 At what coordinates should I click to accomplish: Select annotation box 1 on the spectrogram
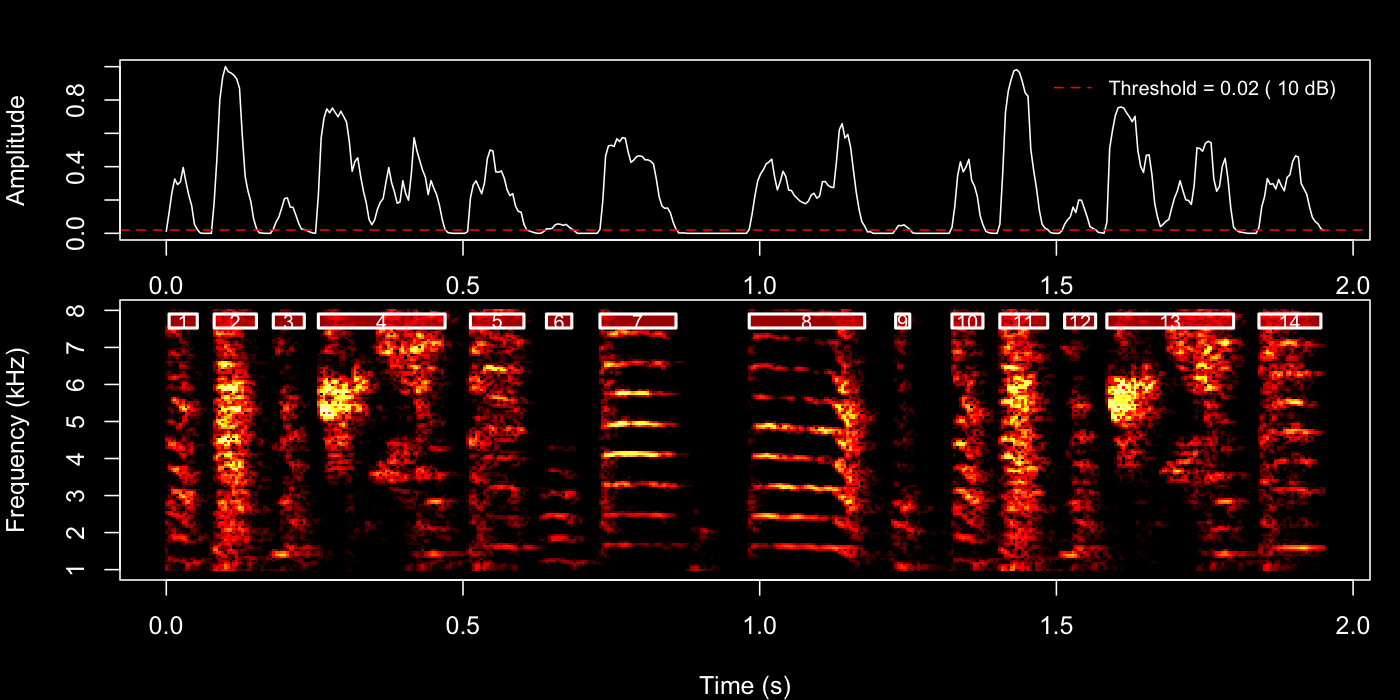(184, 318)
